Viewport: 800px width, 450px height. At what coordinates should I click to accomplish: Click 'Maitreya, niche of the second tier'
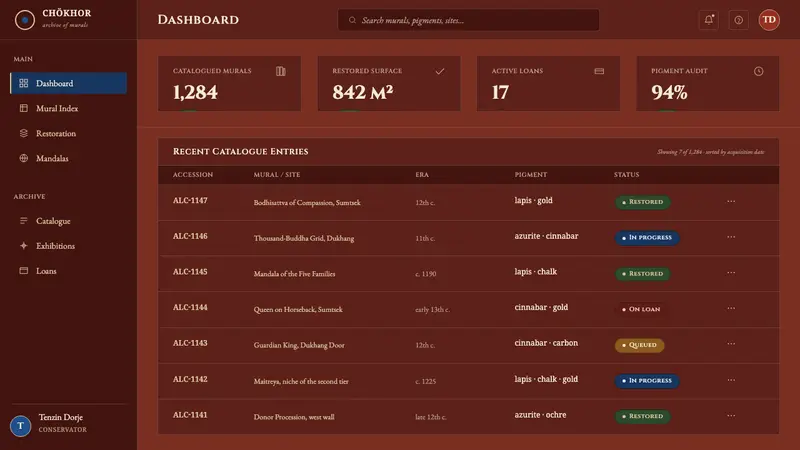(x=301, y=381)
